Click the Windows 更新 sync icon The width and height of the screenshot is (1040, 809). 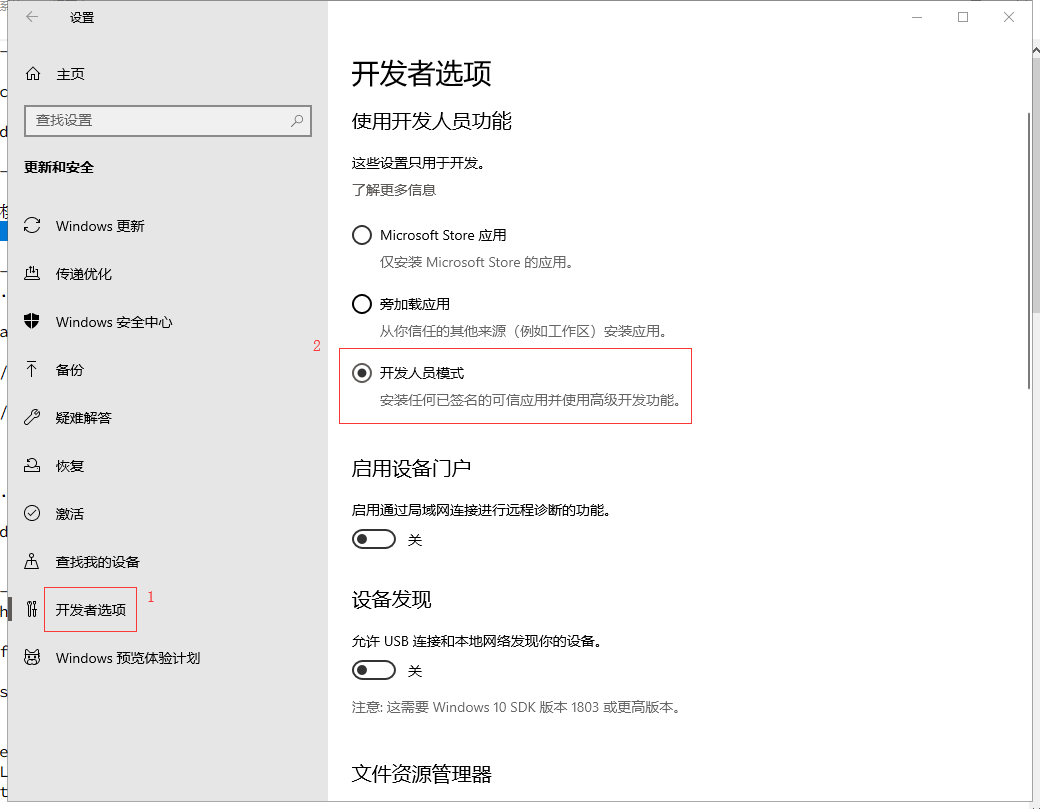[32, 225]
